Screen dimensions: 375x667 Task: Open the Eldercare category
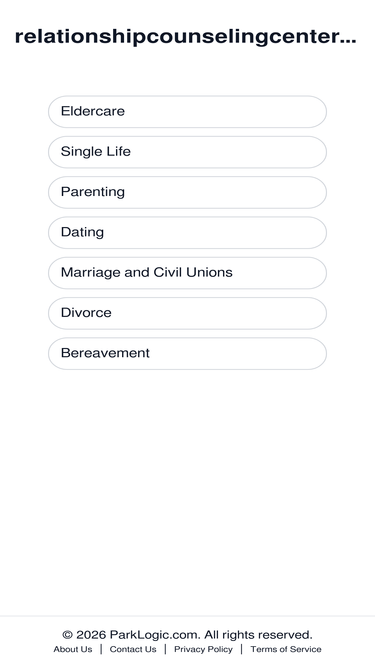[187, 111]
